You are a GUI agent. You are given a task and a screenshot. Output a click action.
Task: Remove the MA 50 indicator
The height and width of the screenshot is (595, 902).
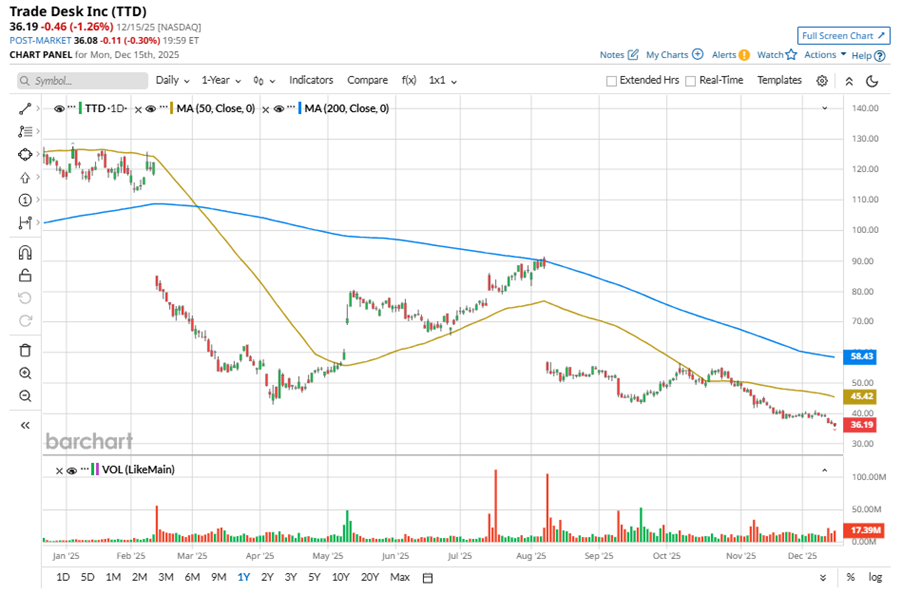pos(138,109)
